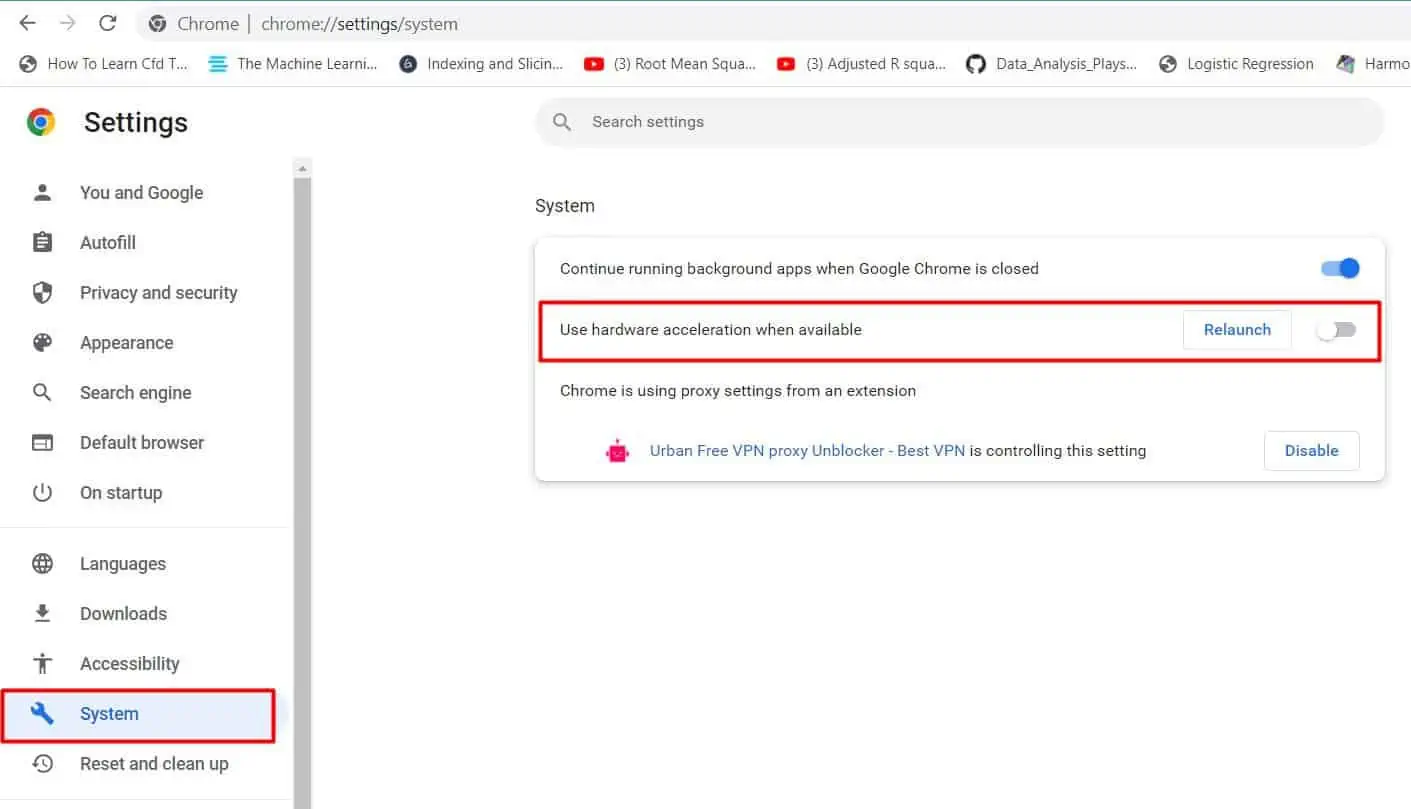Image resolution: width=1411 pixels, height=809 pixels.
Task: Click the You and Google person icon
Action: click(x=42, y=192)
